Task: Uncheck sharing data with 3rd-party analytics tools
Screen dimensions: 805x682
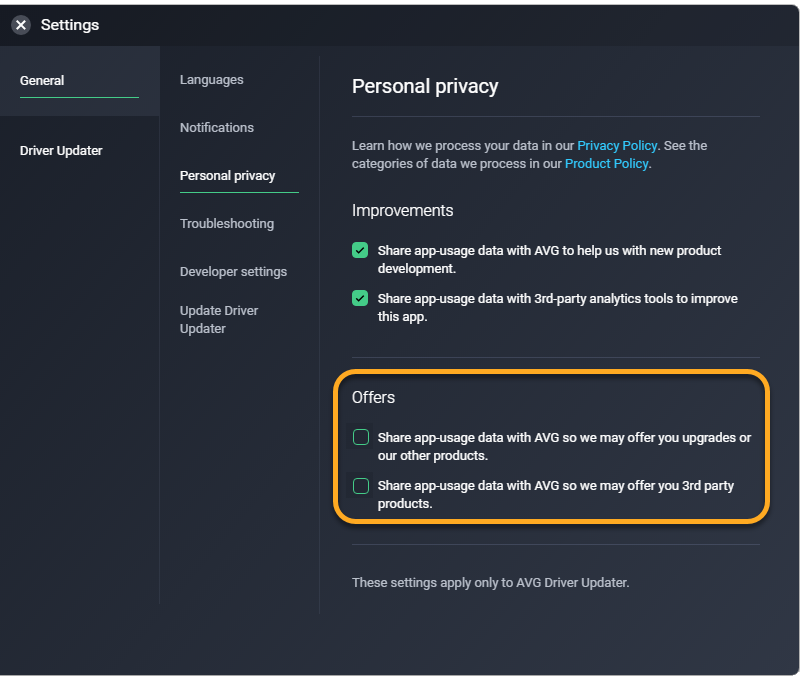Action: click(x=360, y=298)
